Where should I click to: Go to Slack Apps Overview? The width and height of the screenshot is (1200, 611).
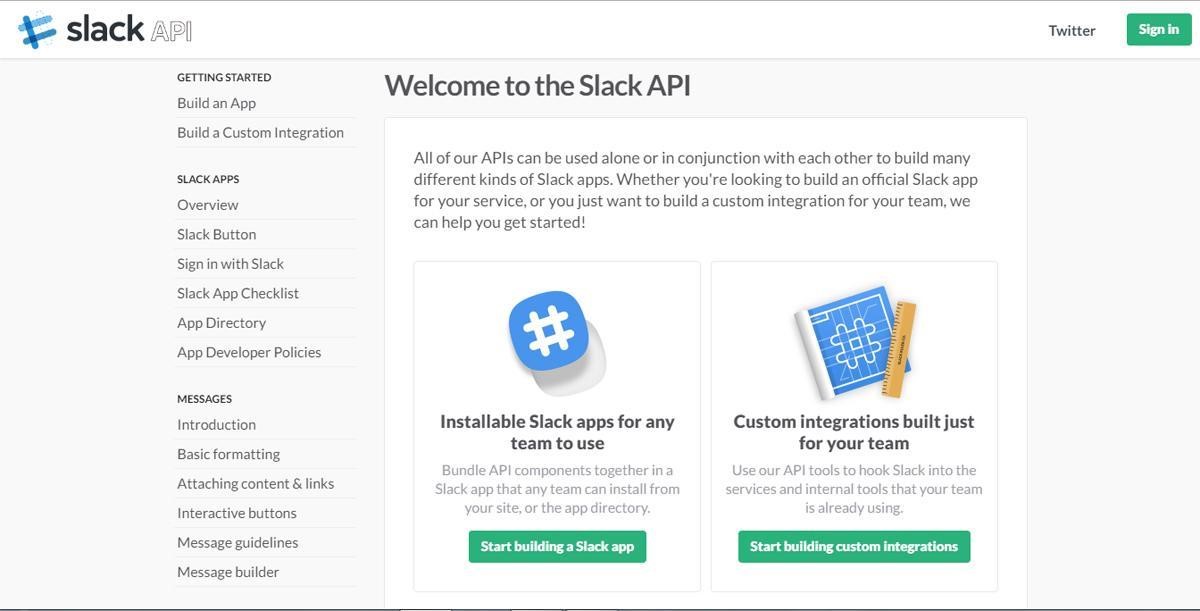(208, 204)
